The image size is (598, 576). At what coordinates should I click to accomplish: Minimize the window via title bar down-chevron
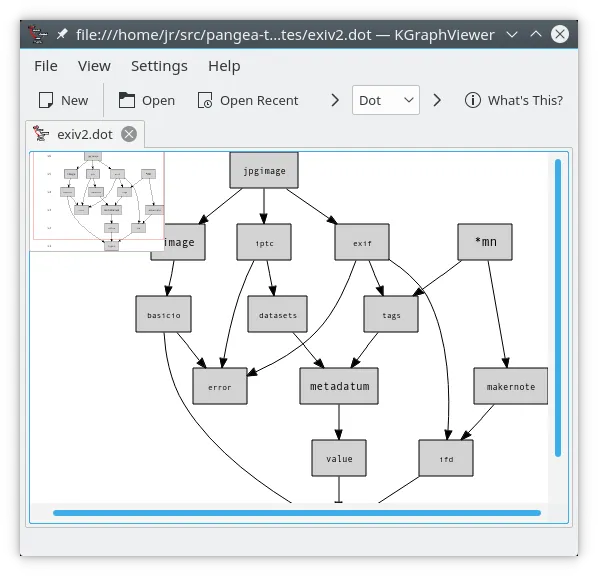point(512,34)
